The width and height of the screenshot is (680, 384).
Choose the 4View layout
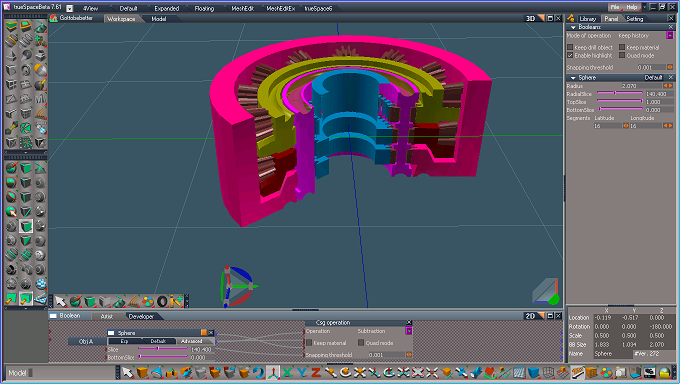click(x=90, y=8)
